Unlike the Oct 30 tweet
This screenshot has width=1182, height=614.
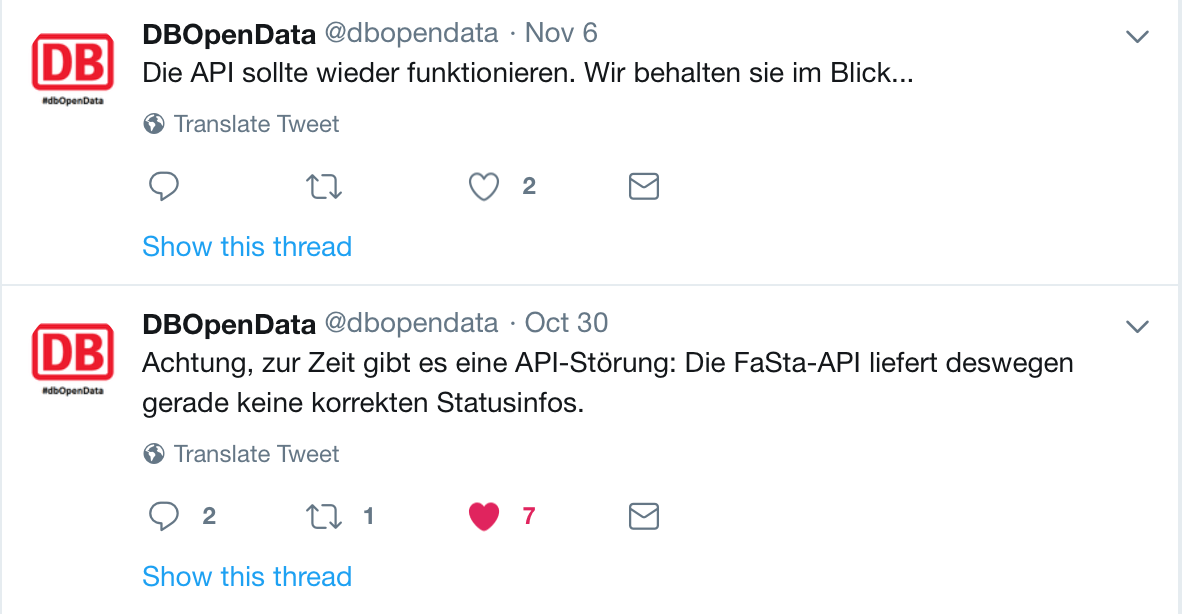tap(484, 516)
